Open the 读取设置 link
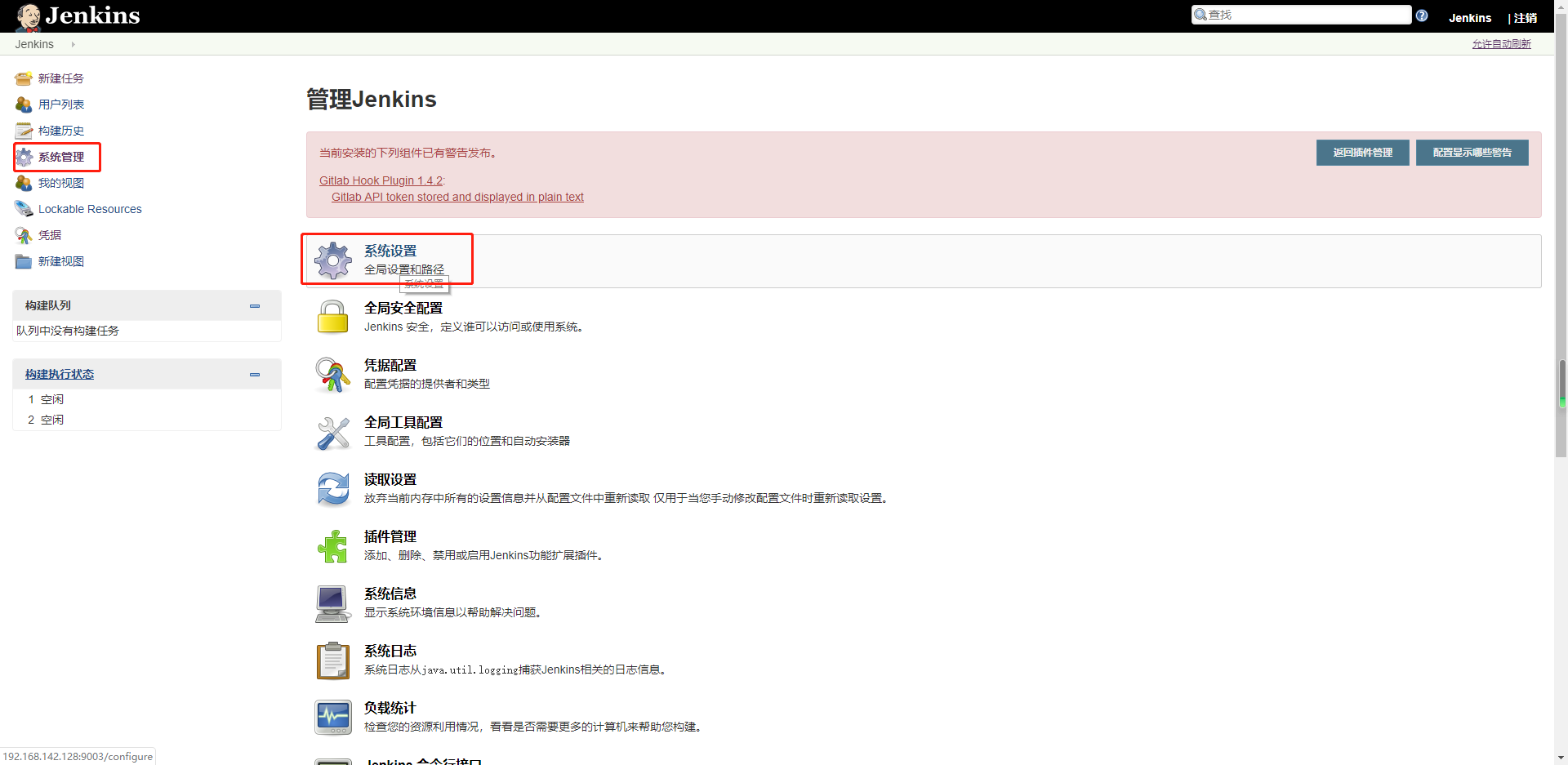Viewport: 1568px width, 765px height. pos(390,479)
